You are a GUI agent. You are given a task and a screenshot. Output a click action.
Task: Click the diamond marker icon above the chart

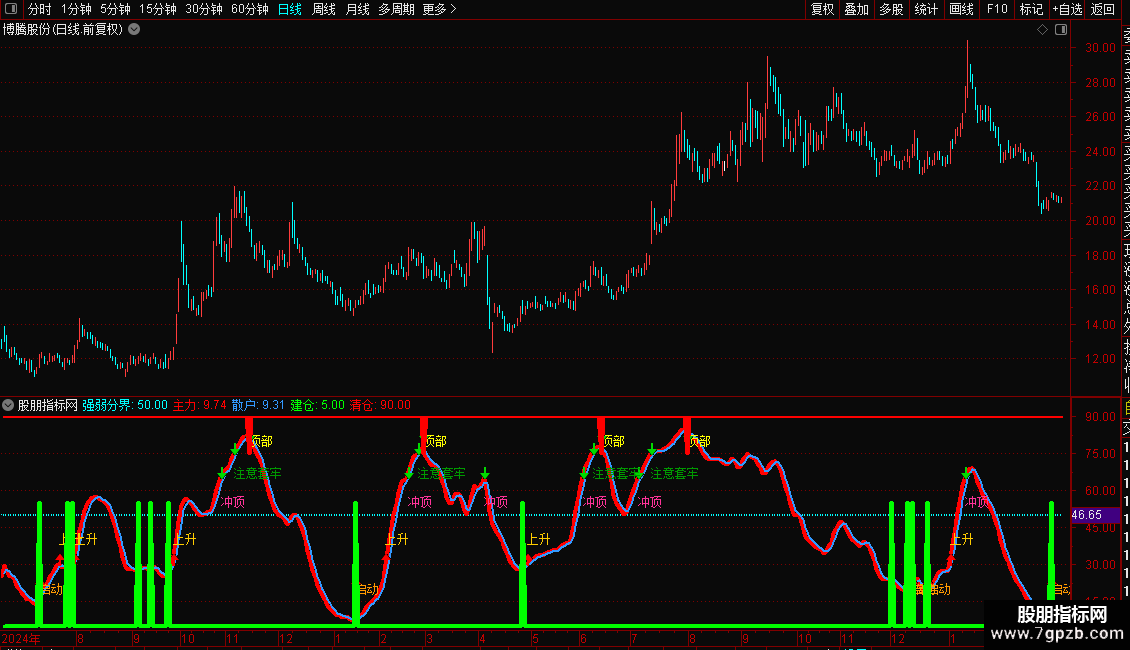click(x=1042, y=29)
